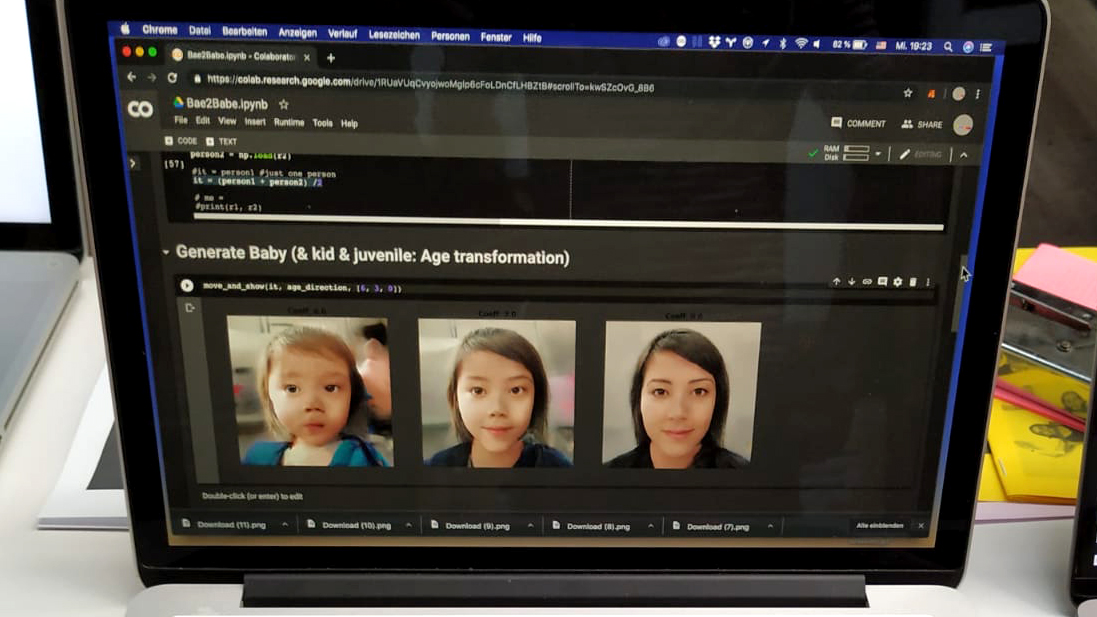Click the baby face output image

point(308,392)
